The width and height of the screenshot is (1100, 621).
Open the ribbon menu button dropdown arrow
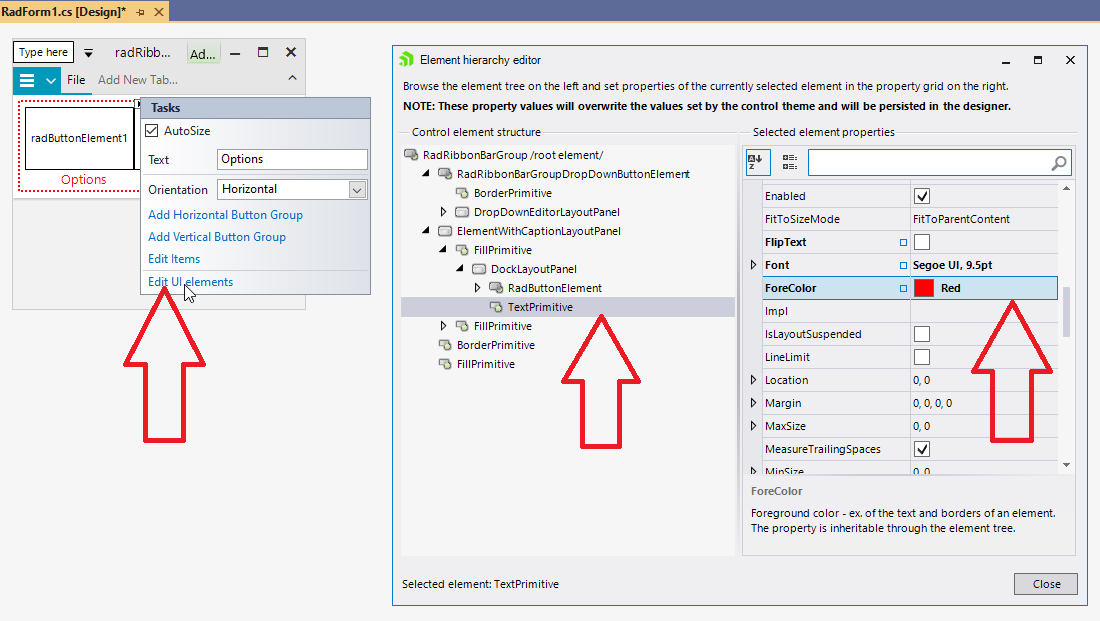[x=51, y=80]
